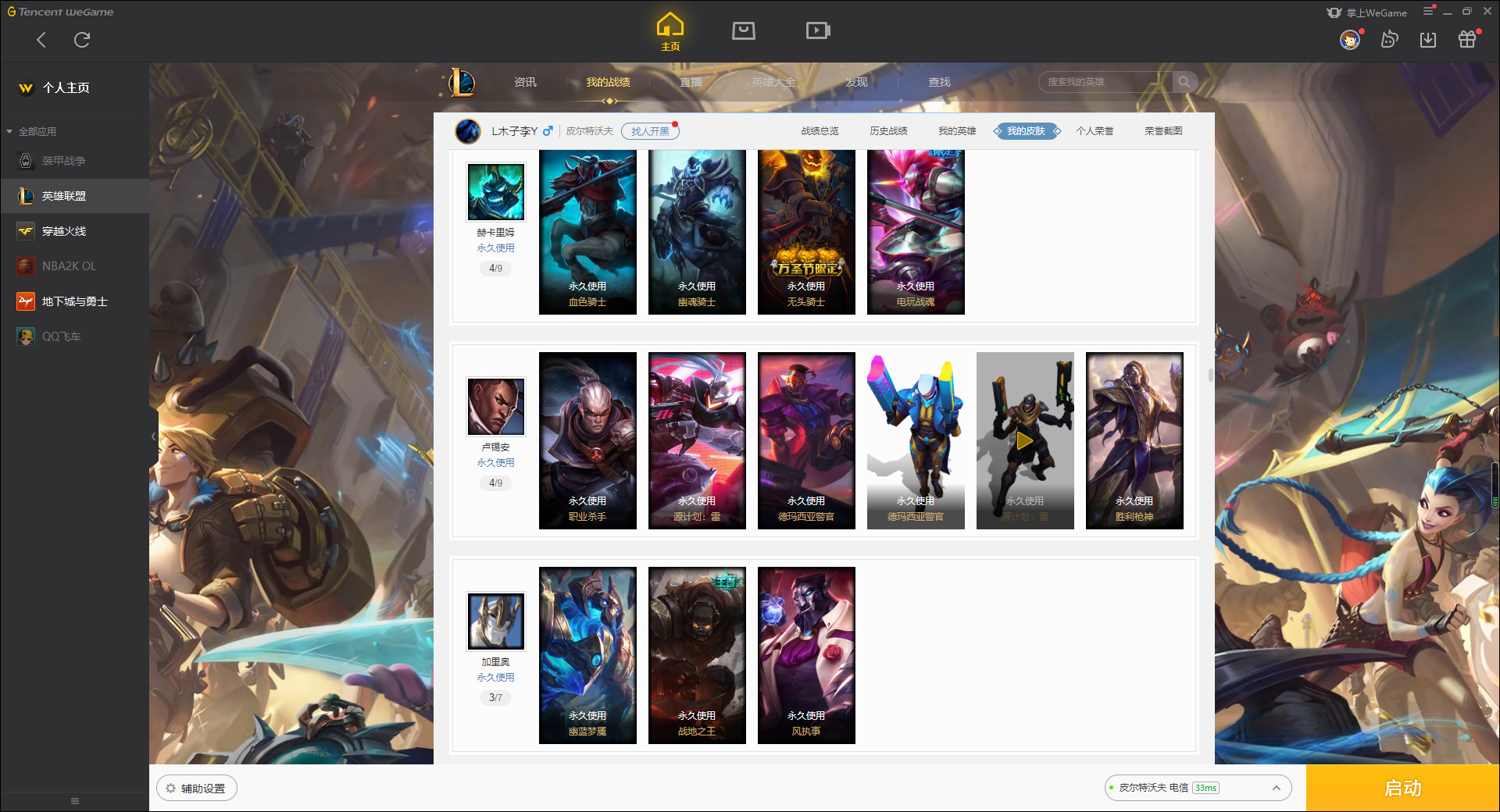Viewport: 1500px width, 812px height.
Task: Click the friends chat icon beside avatar
Action: pyautogui.click(x=1389, y=40)
